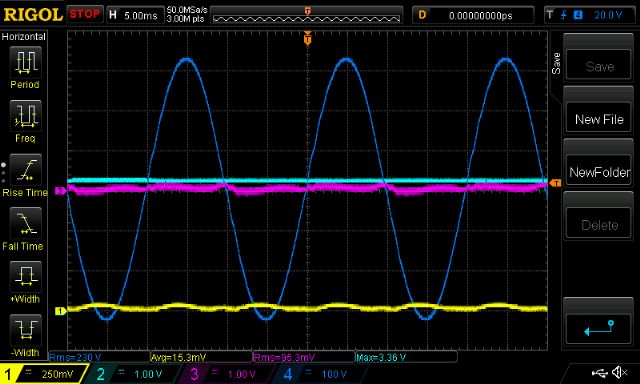The height and width of the screenshot is (384, 640).
Task: Click the muted speaker icon
Action: pyautogui.click(x=620, y=372)
